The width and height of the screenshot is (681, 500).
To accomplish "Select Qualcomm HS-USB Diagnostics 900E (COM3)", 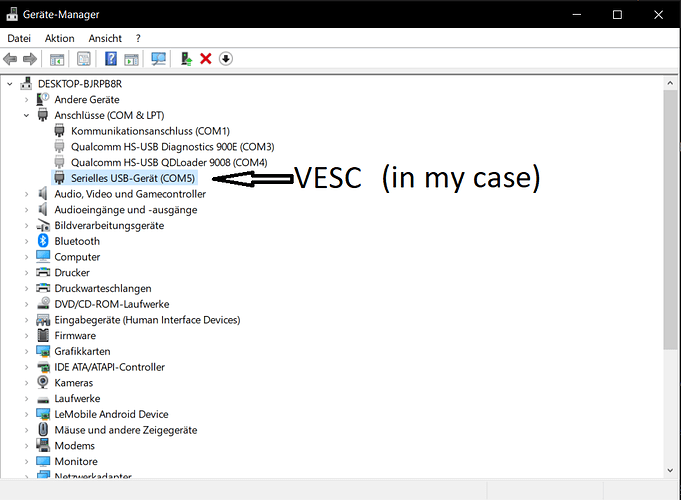I will click(x=172, y=146).
